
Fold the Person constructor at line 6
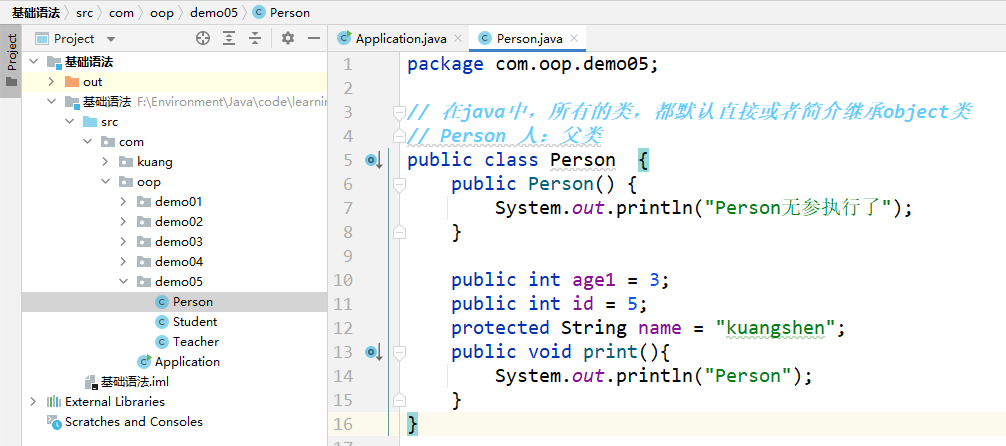tap(399, 184)
